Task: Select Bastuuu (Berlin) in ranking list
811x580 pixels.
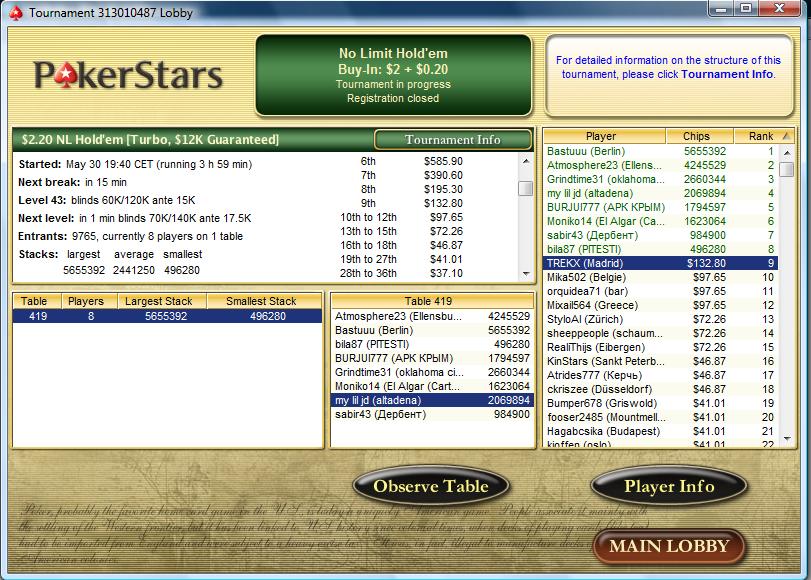Action: pos(660,151)
